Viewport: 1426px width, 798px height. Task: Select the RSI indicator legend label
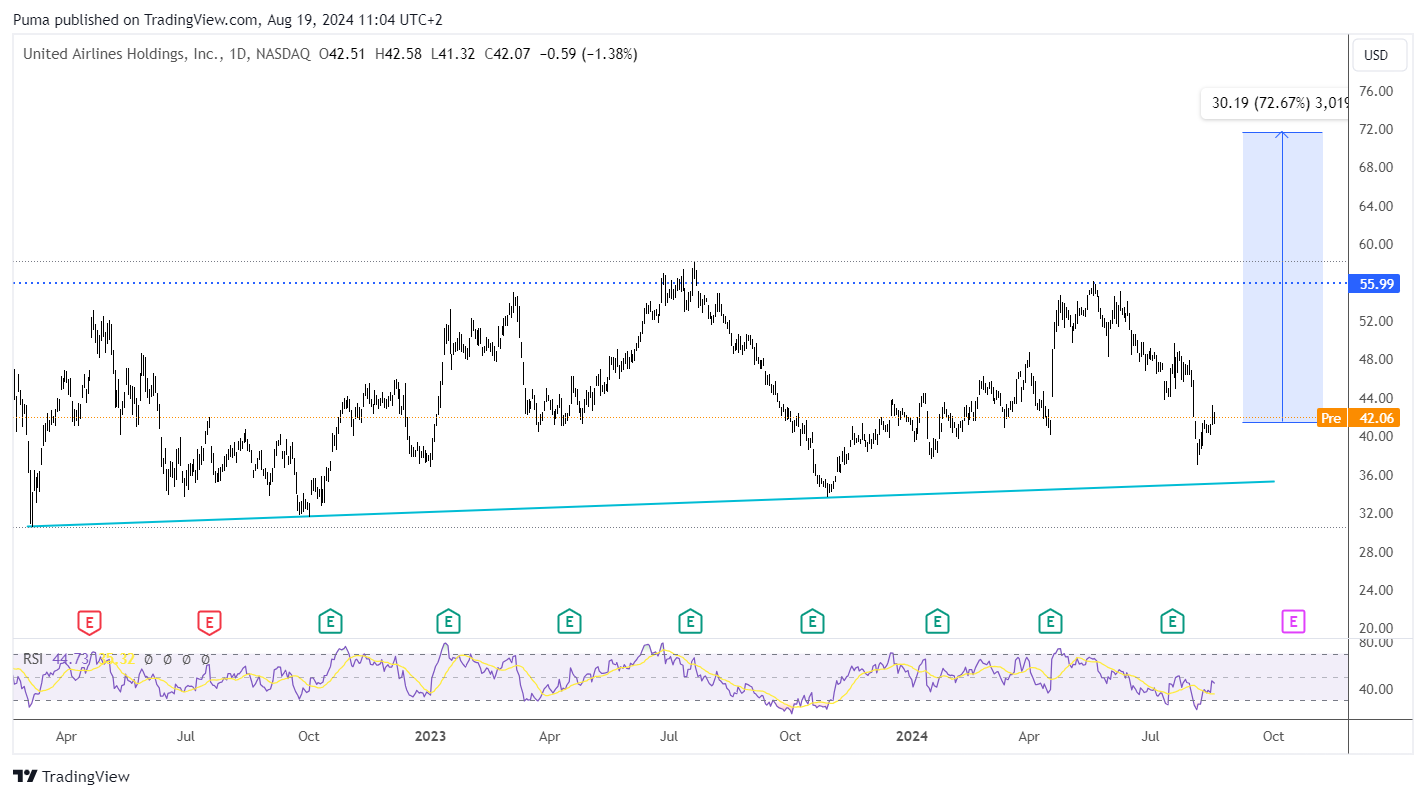(x=33, y=659)
